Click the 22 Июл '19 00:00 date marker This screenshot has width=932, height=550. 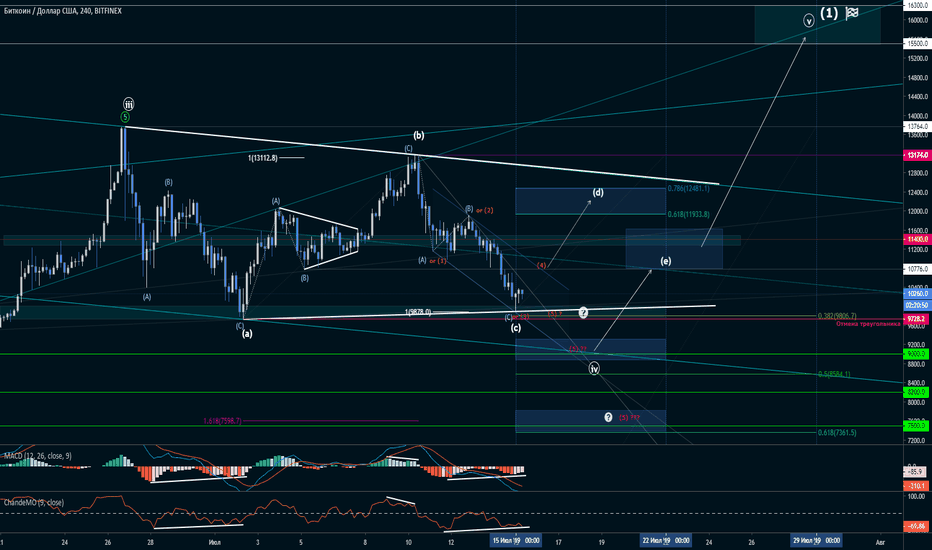[x=666, y=540]
